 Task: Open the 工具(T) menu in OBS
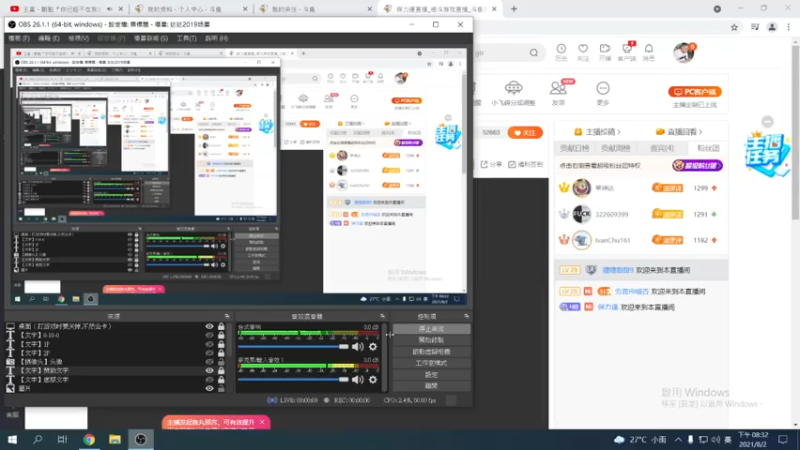186,38
